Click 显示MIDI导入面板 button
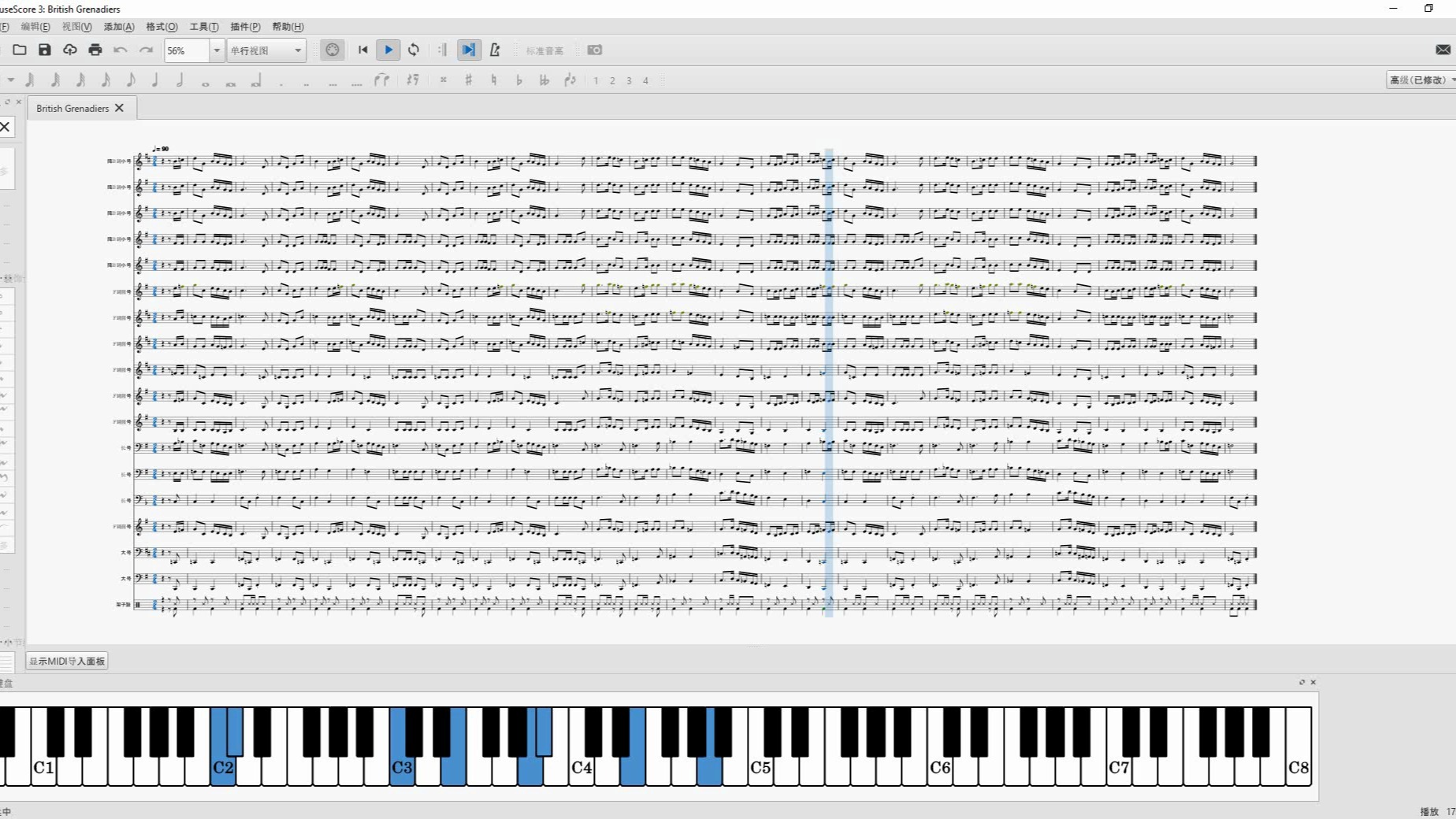 click(x=67, y=661)
